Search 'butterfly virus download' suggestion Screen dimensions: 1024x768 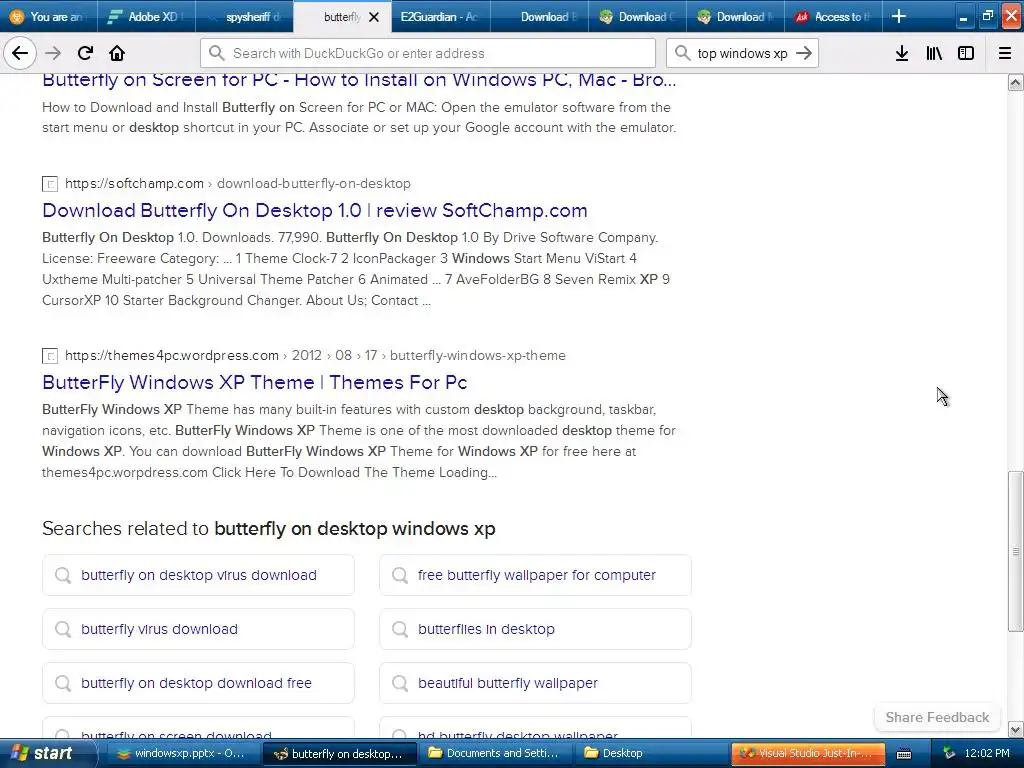pos(199,629)
